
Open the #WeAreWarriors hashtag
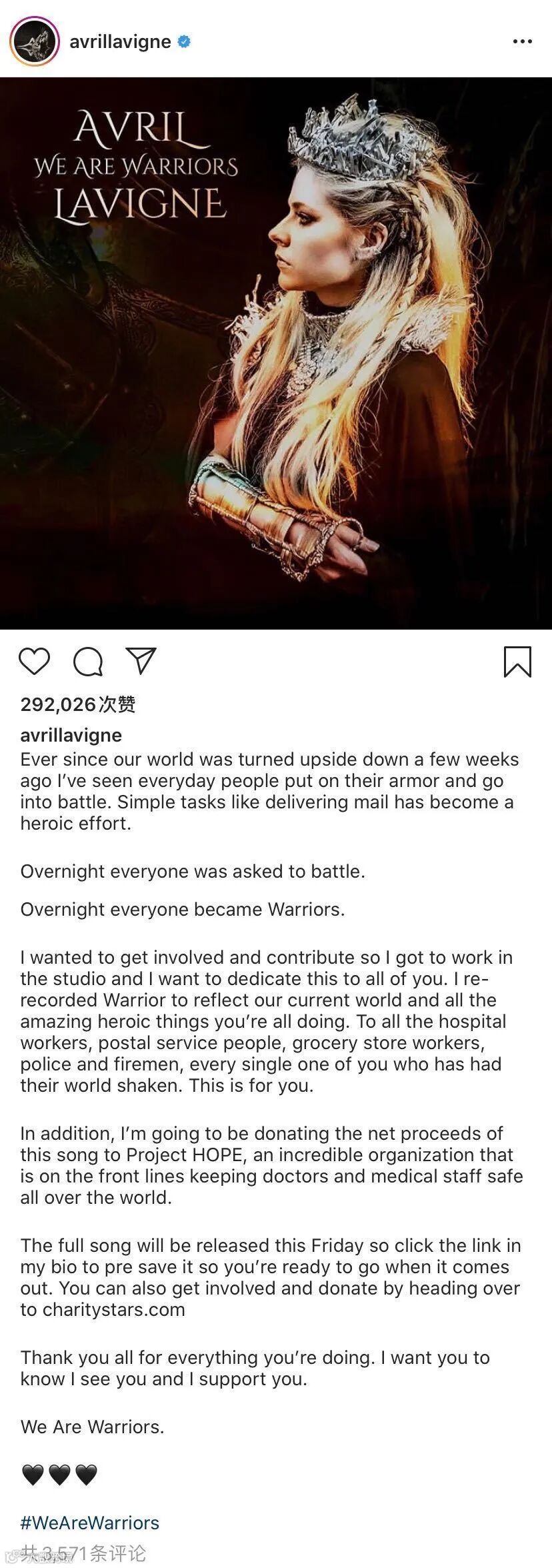tap(90, 1523)
